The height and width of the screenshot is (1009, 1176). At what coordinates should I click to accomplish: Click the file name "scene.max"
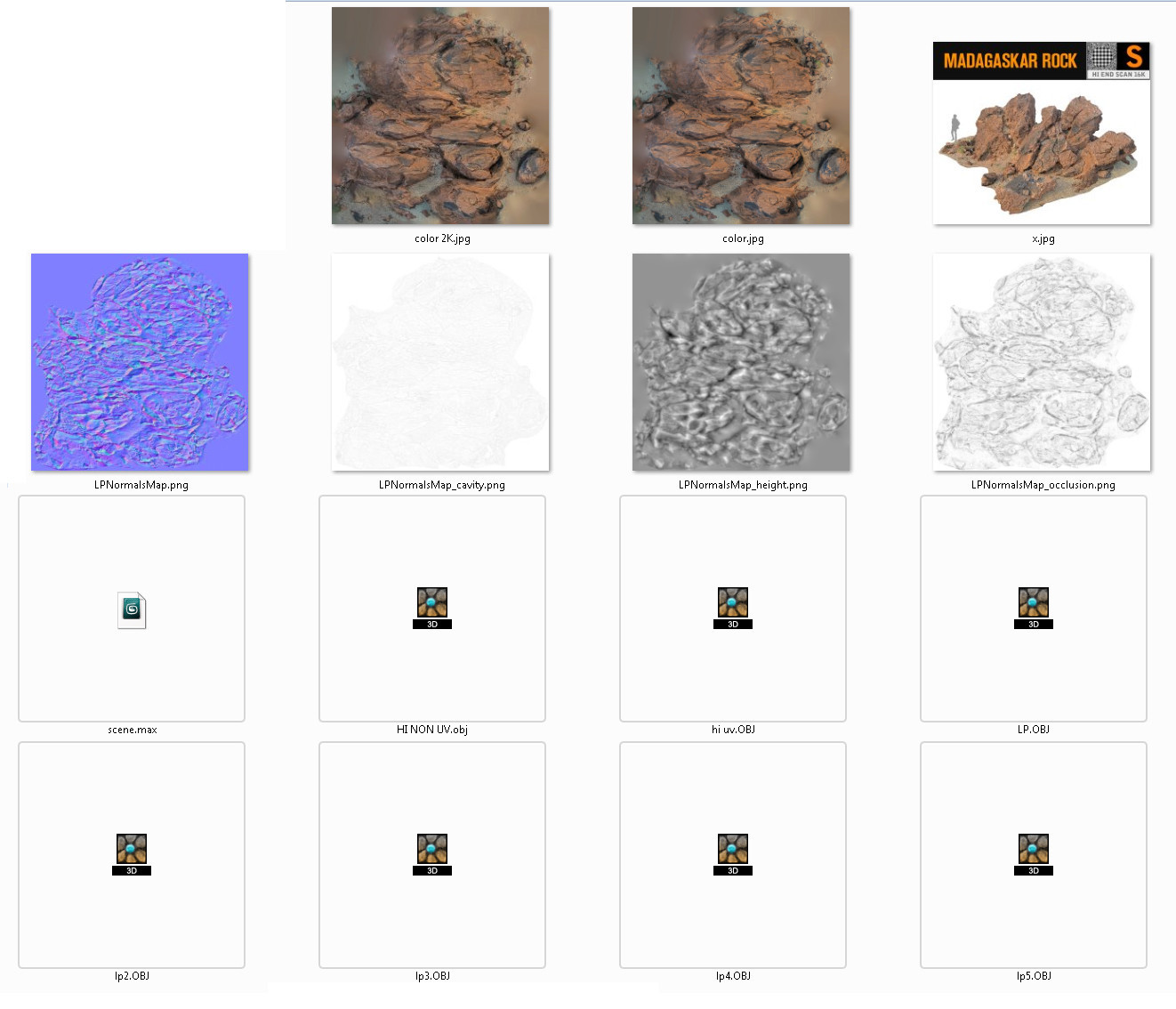133,730
